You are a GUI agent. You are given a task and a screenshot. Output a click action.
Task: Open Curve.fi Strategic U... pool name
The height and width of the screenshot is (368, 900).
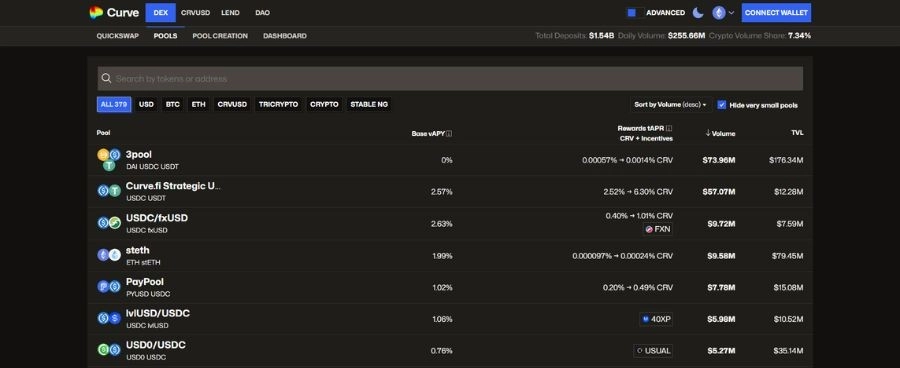click(x=173, y=186)
